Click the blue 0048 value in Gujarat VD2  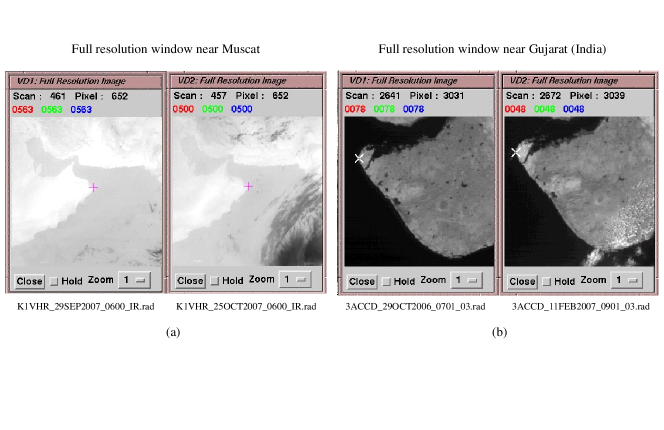click(573, 109)
